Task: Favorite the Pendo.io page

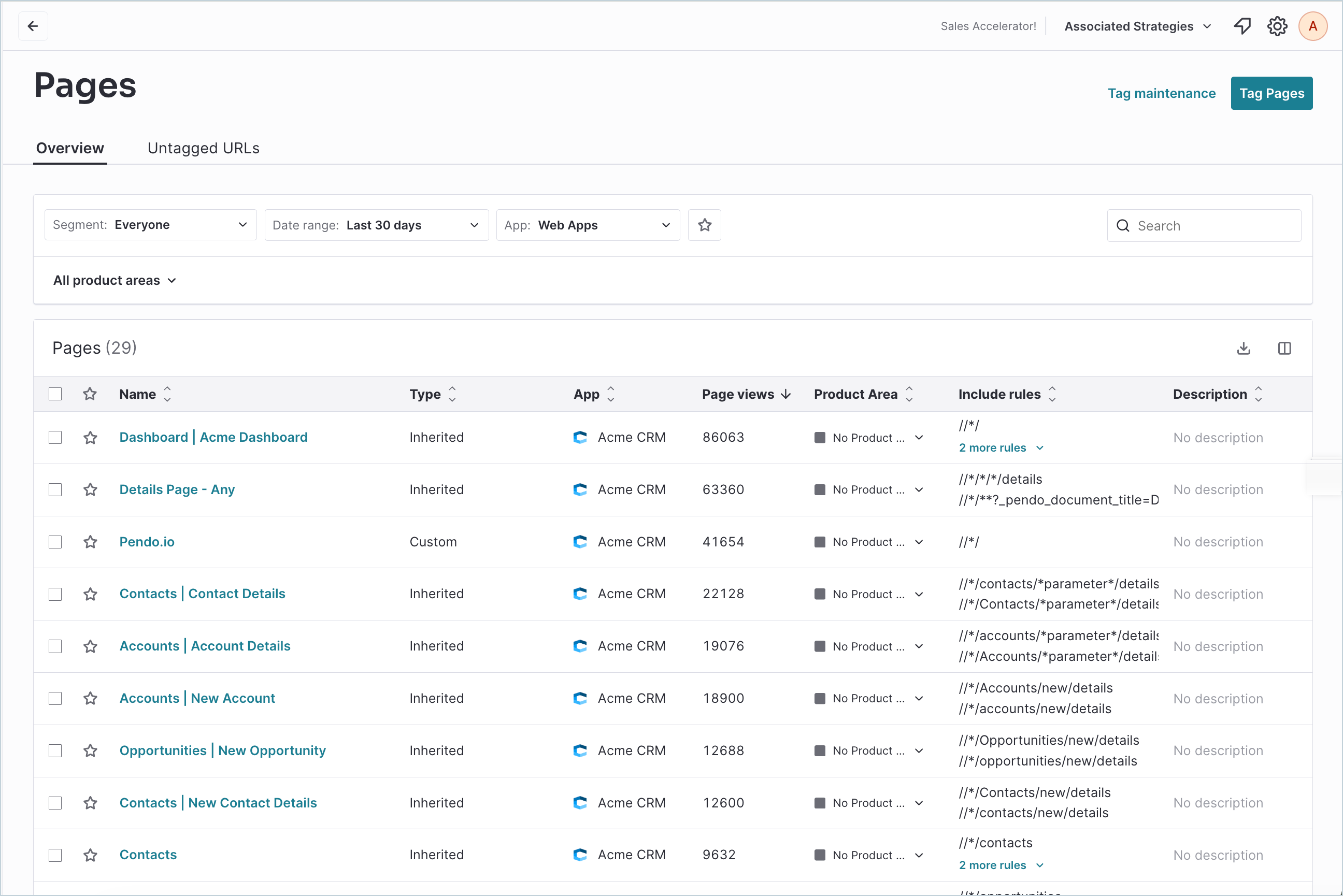Action: (x=90, y=542)
